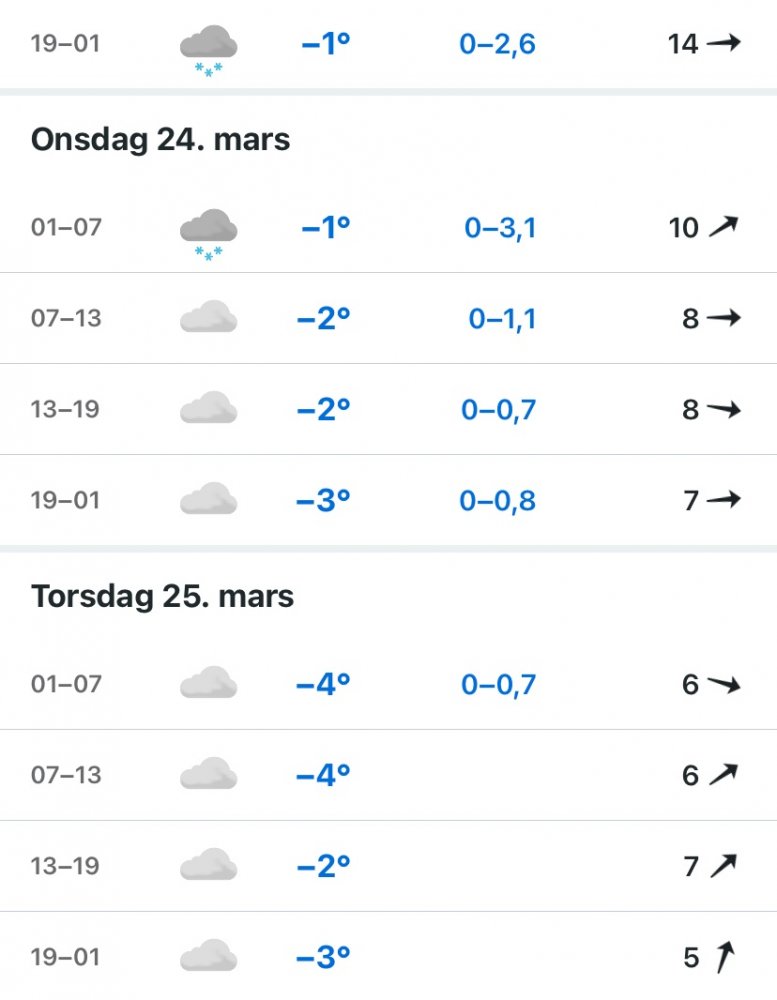Screen dimensions: 777x1000
Task: Tap the wind arrow beside wind speed 10
Action: [723, 227]
